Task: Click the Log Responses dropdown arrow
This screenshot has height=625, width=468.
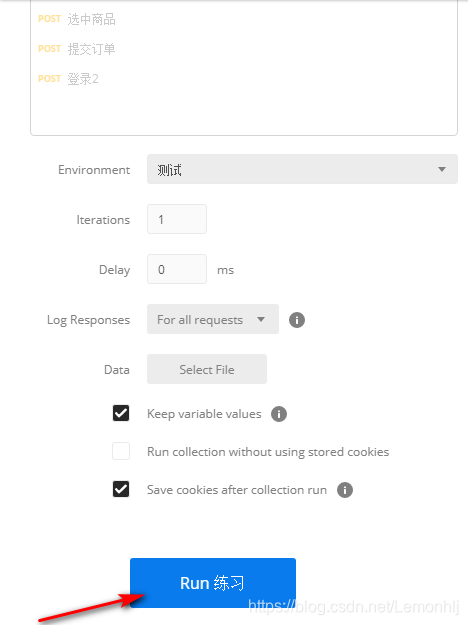Action: pyautogui.click(x=261, y=319)
